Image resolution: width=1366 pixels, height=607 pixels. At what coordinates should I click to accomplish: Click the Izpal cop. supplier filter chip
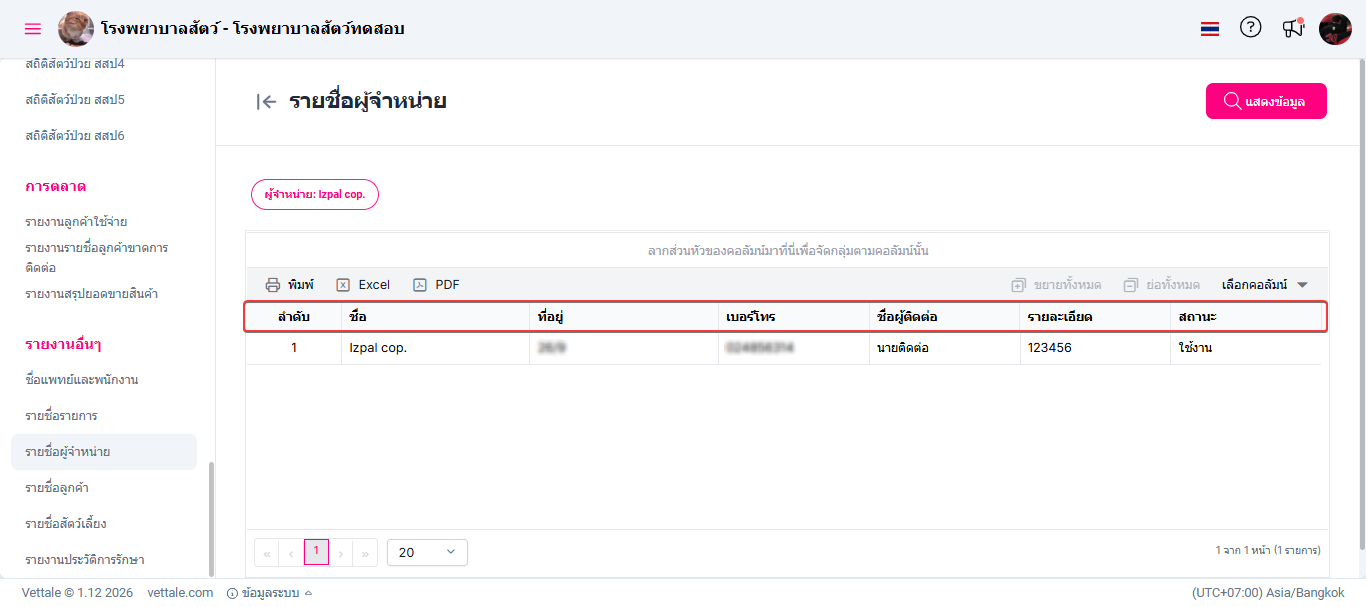pos(314,194)
